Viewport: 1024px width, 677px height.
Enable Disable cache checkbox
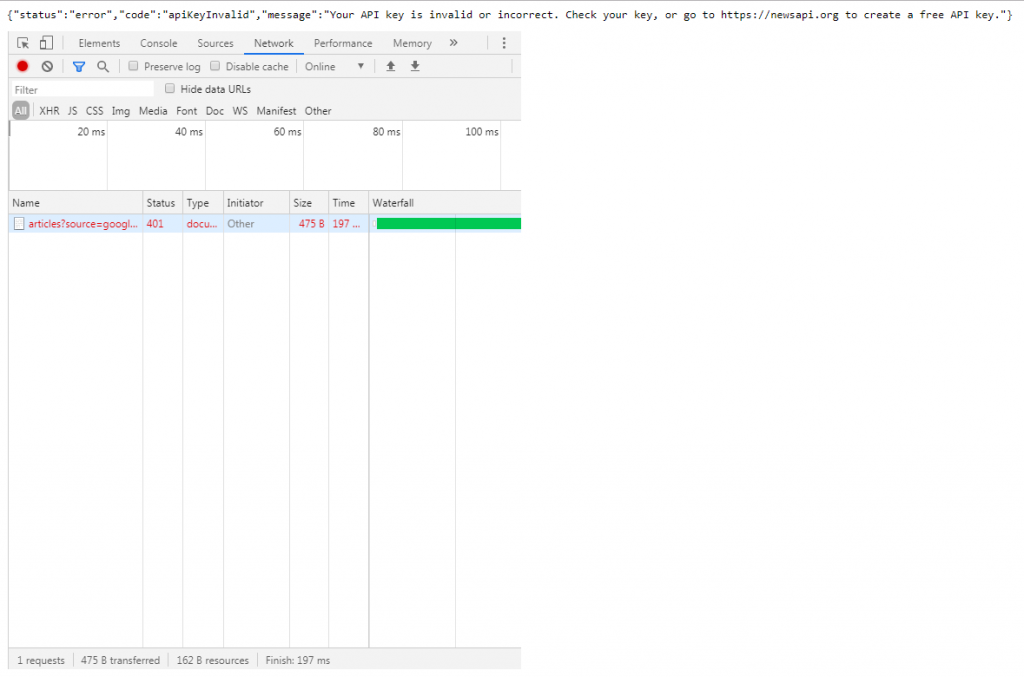point(215,66)
